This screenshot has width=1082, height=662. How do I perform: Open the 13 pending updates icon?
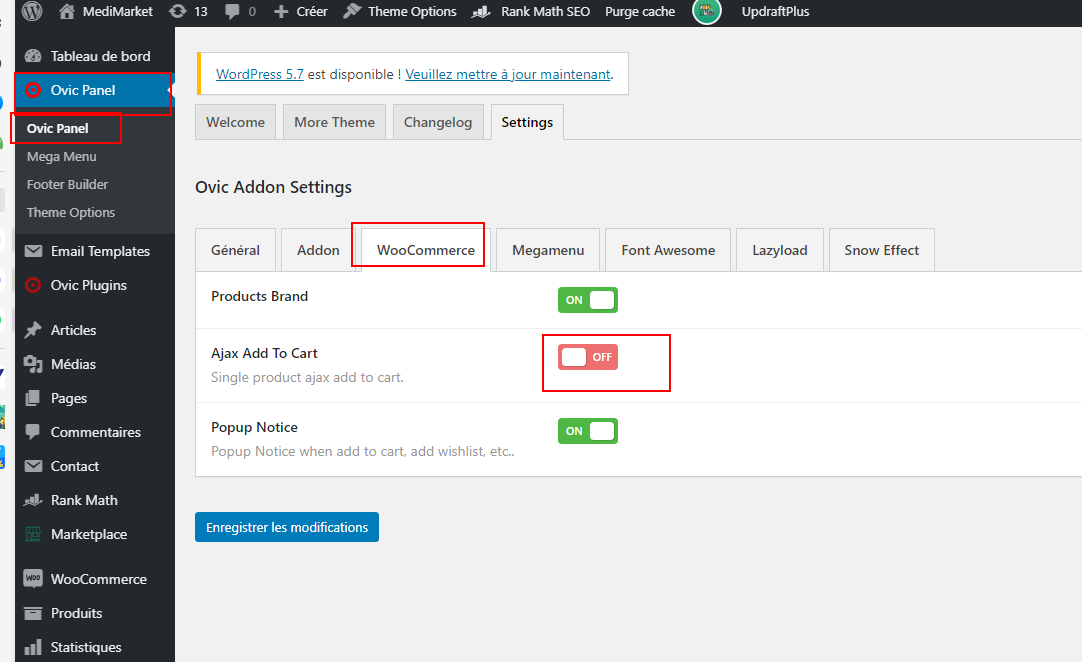pos(178,11)
